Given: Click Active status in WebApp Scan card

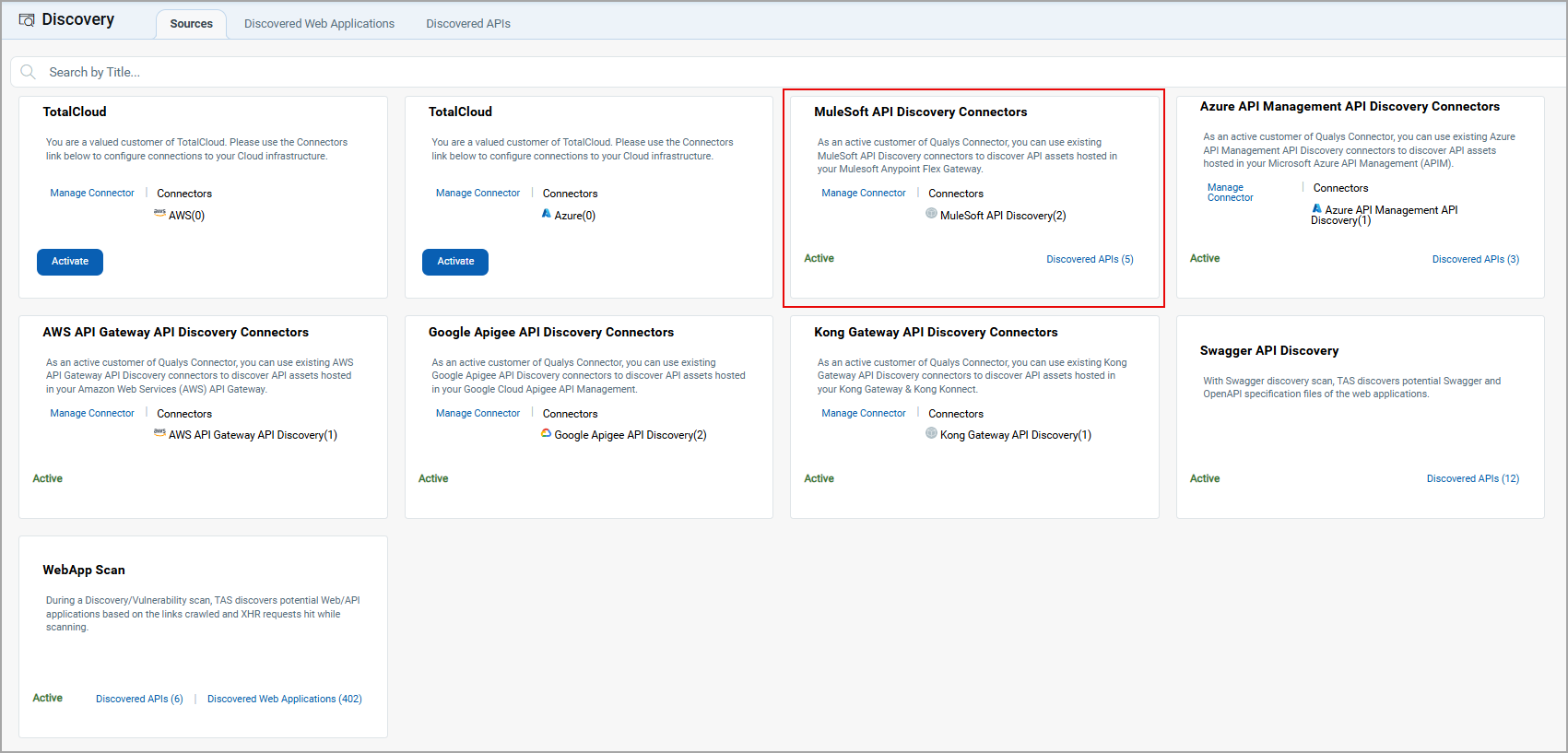Looking at the screenshot, I should tap(48, 699).
